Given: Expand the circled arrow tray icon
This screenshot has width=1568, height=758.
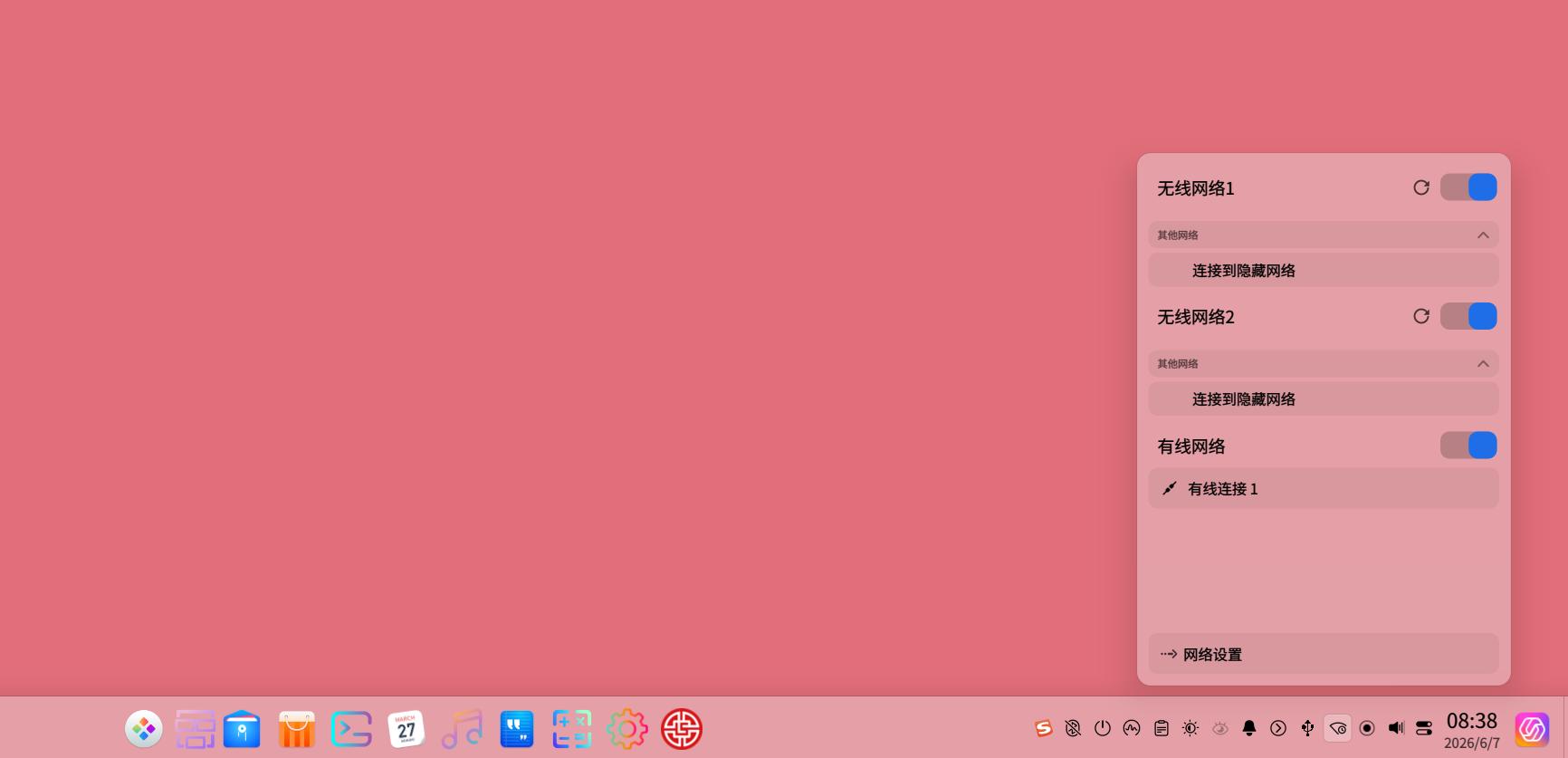Looking at the screenshot, I should click(x=1278, y=728).
